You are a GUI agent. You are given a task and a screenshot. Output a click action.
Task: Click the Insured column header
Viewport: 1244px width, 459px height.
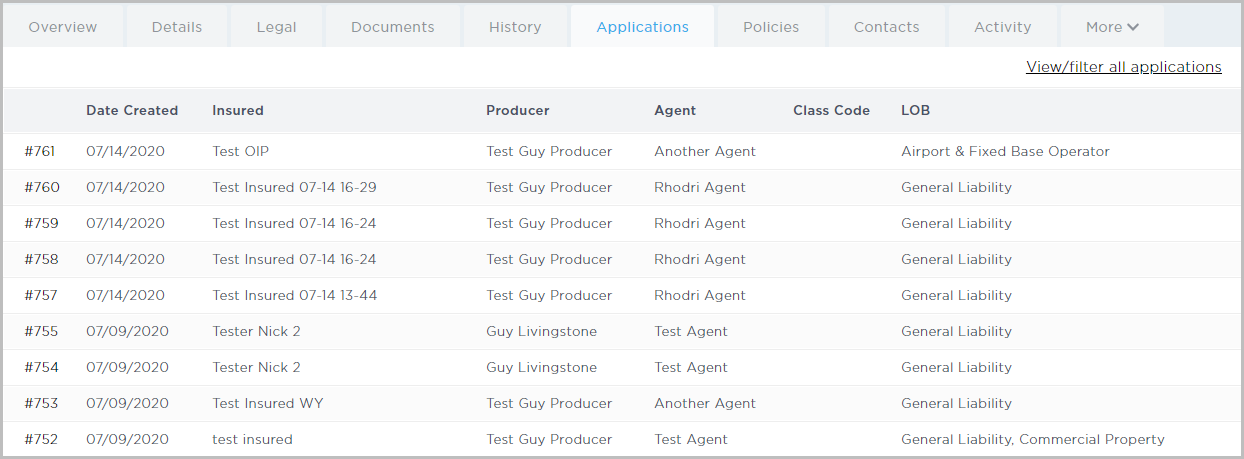(x=238, y=111)
